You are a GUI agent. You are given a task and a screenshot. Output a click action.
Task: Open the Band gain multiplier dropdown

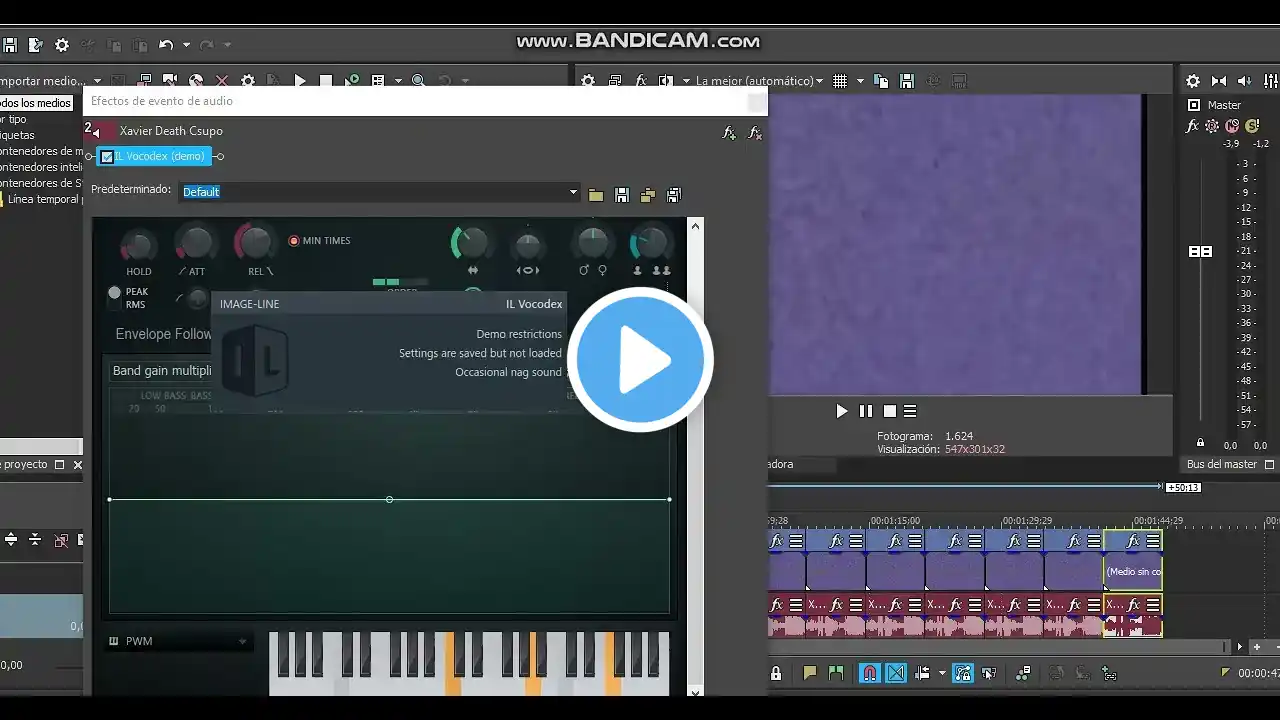click(162, 371)
